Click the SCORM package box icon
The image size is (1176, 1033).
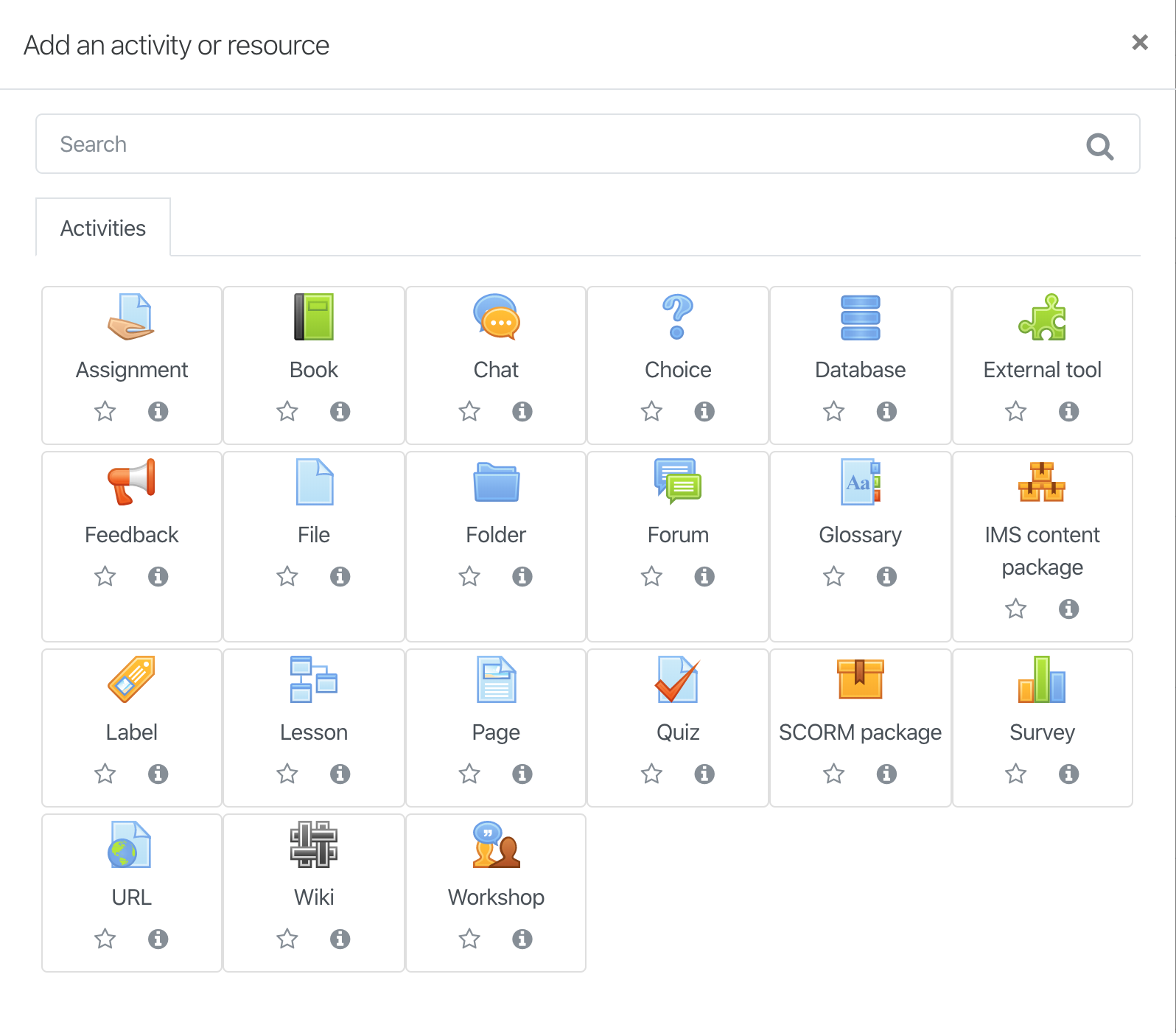pos(860,679)
